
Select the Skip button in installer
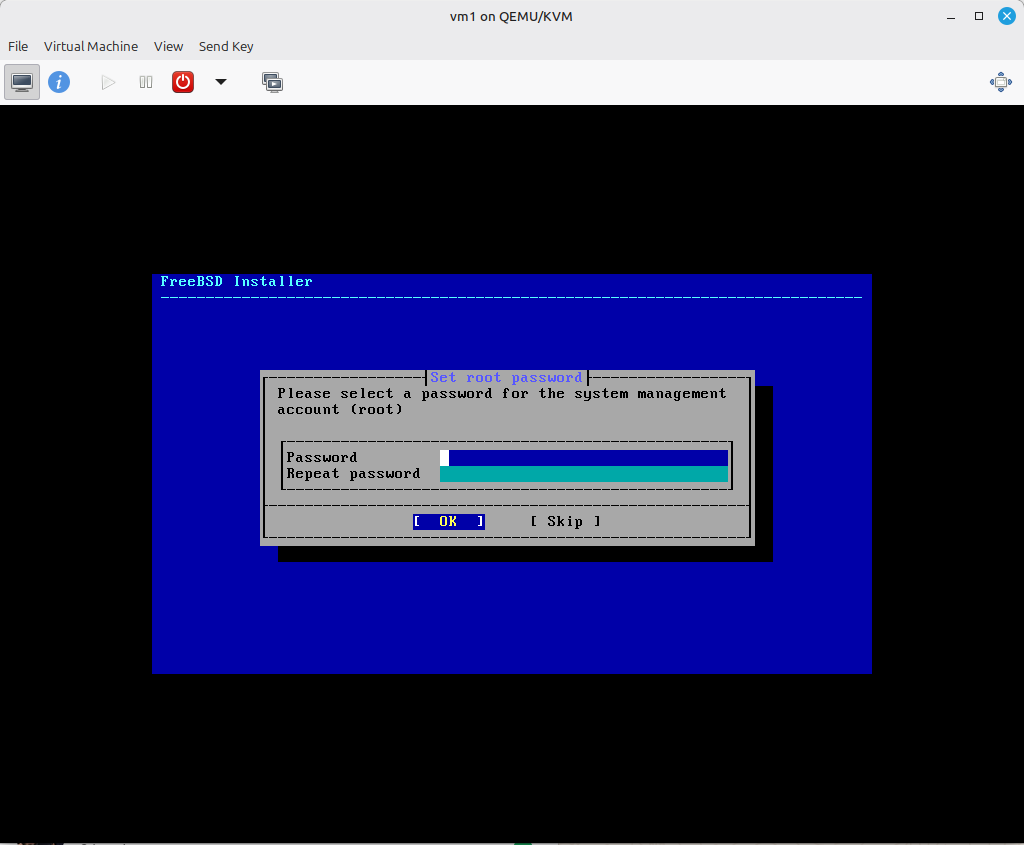point(565,521)
